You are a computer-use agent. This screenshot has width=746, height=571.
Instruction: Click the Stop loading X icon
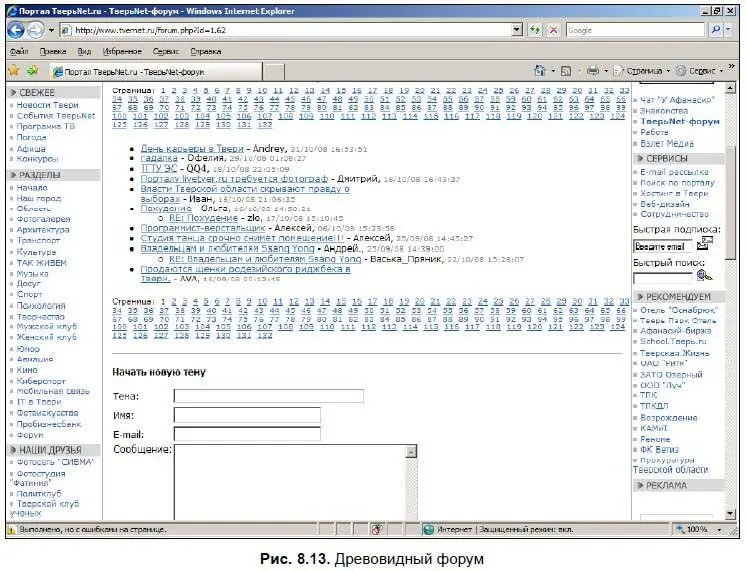point(553,30)
